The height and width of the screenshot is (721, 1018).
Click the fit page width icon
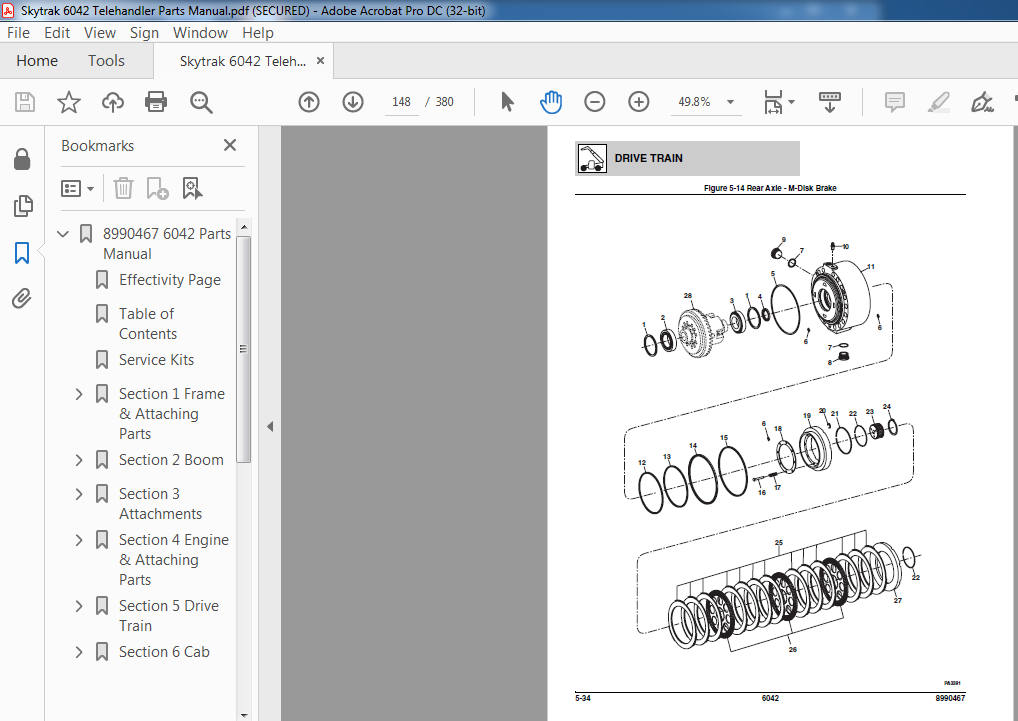coord(773,102)
